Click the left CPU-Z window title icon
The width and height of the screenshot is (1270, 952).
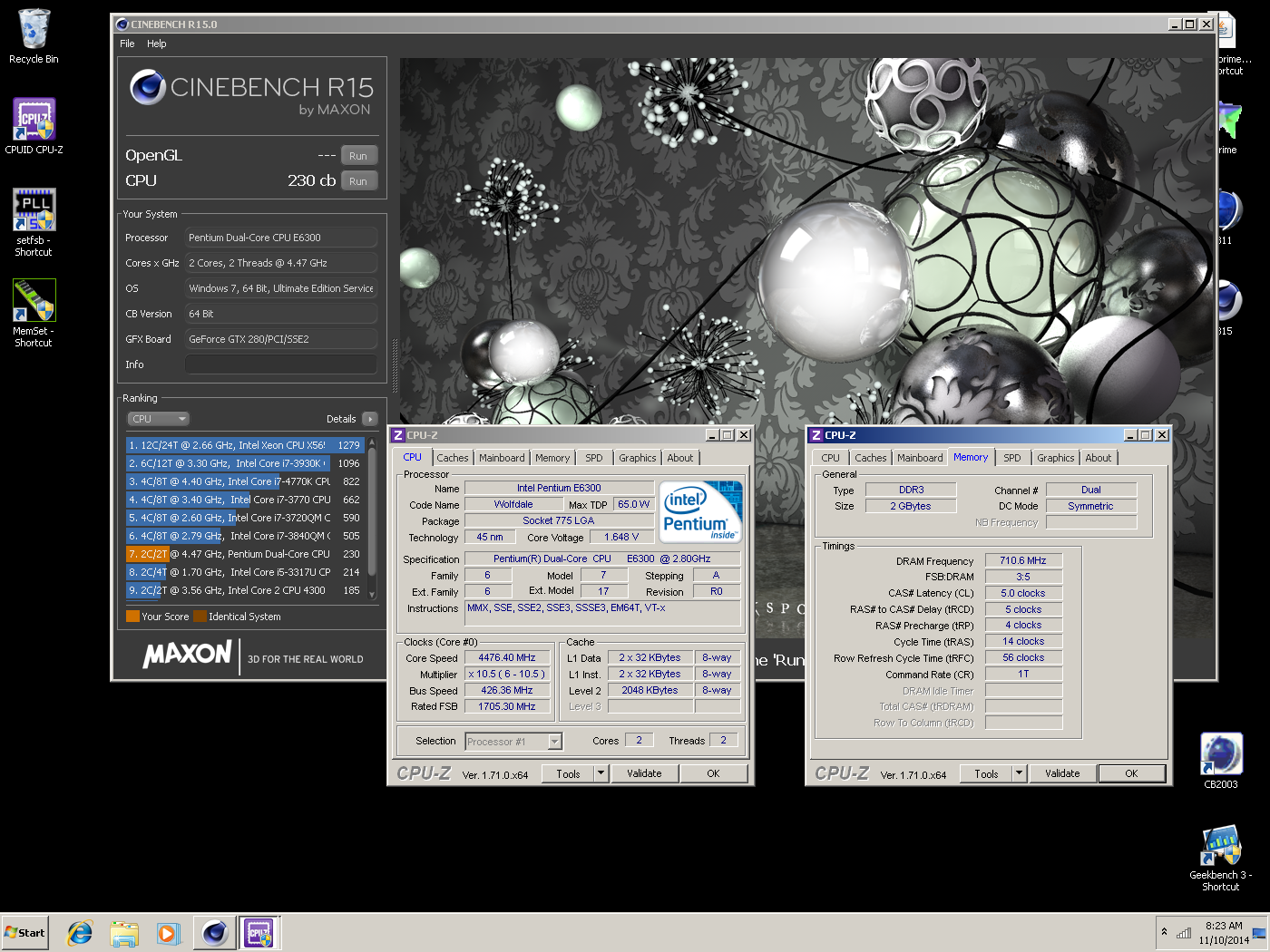[397, 435]
